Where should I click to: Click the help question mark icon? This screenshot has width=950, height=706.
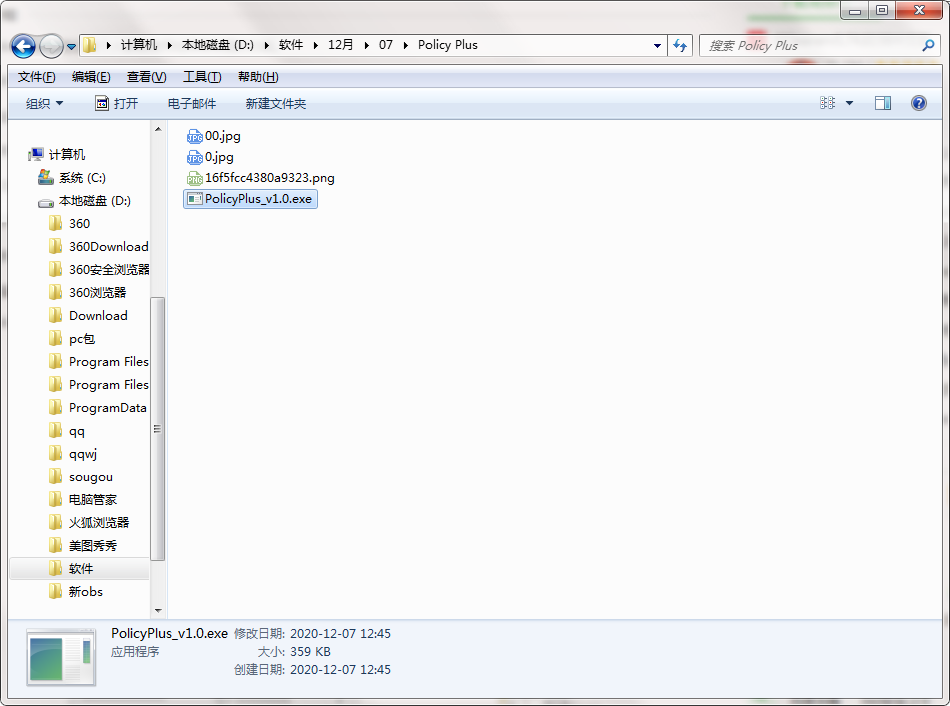pos(918,103)
